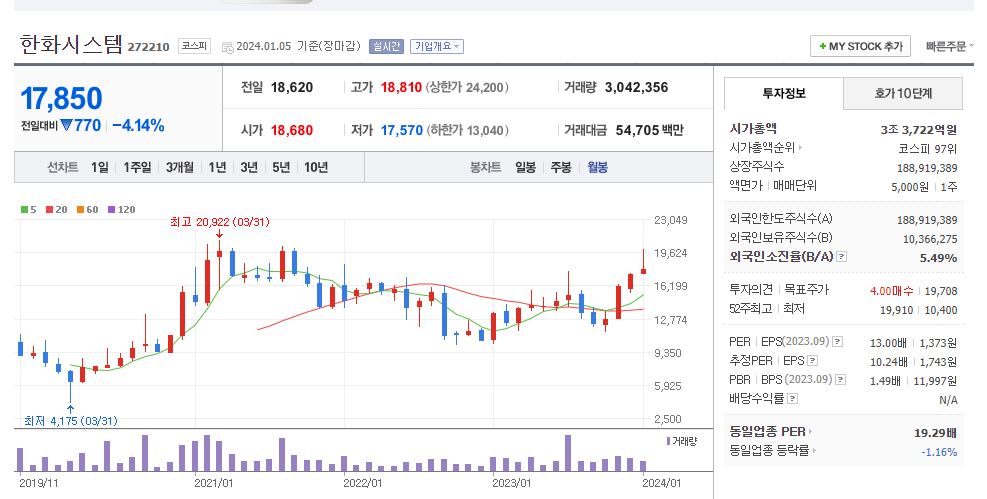Click the 코스피 97위 ranking text

[927, 149]
